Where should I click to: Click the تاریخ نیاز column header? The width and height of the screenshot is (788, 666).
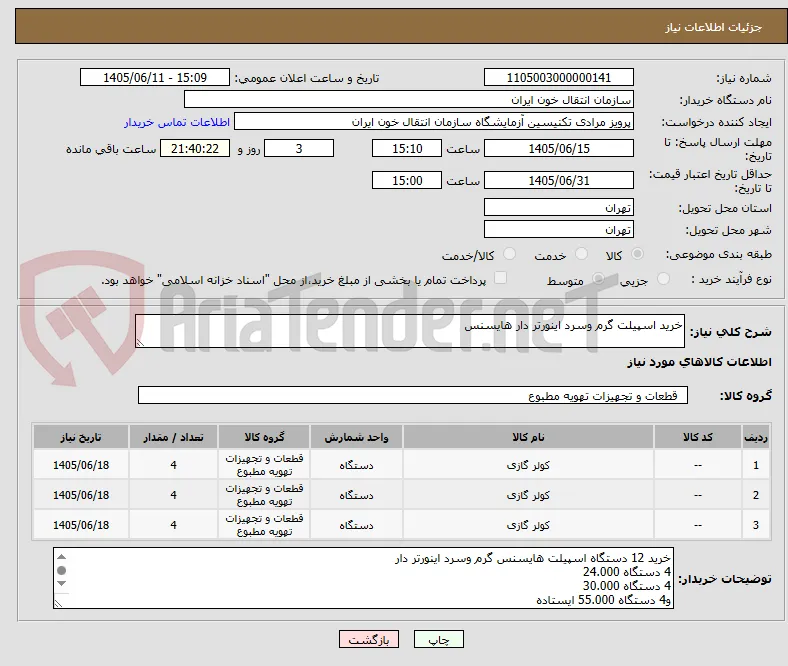click(81, 437)
